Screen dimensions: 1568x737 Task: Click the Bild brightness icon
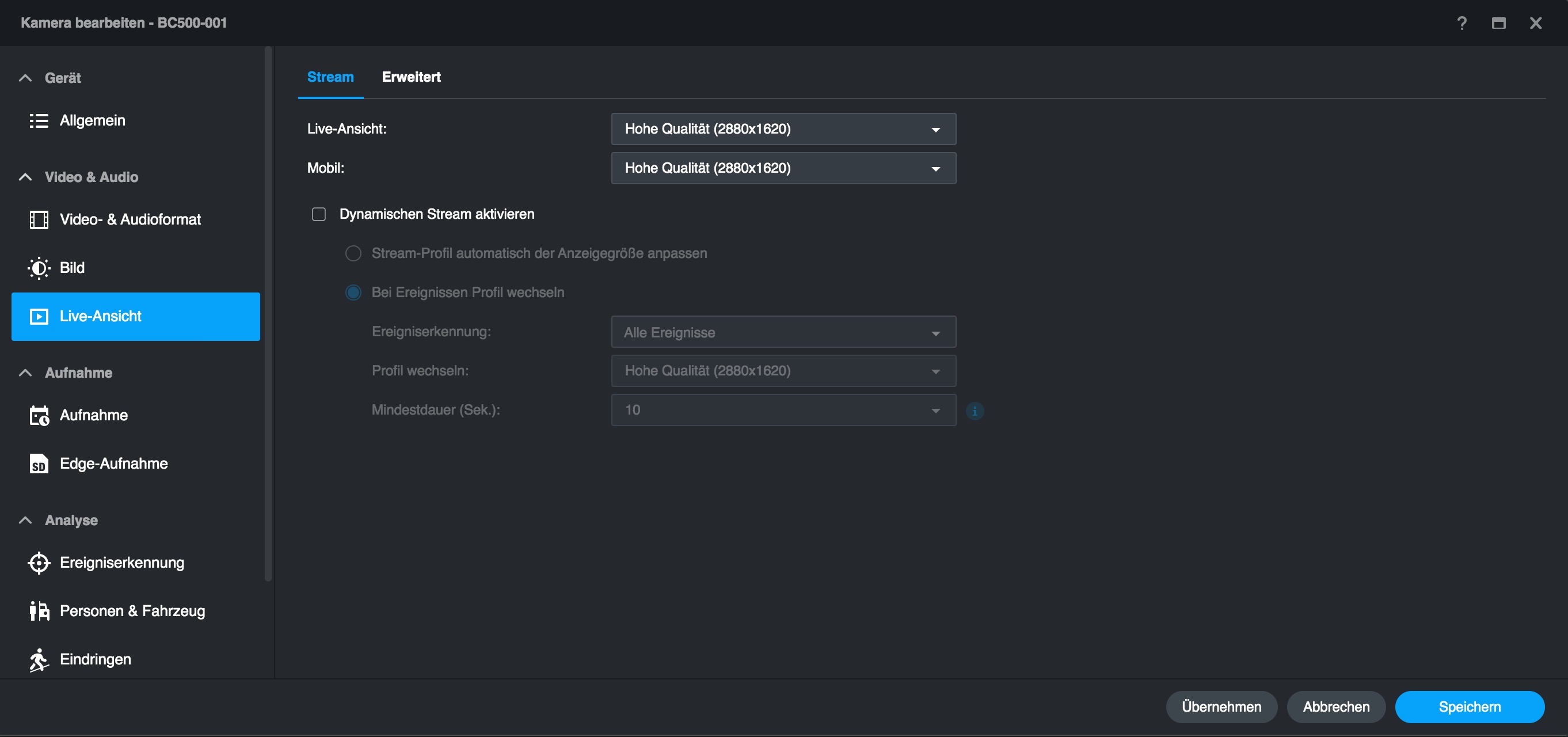[39, 268]
